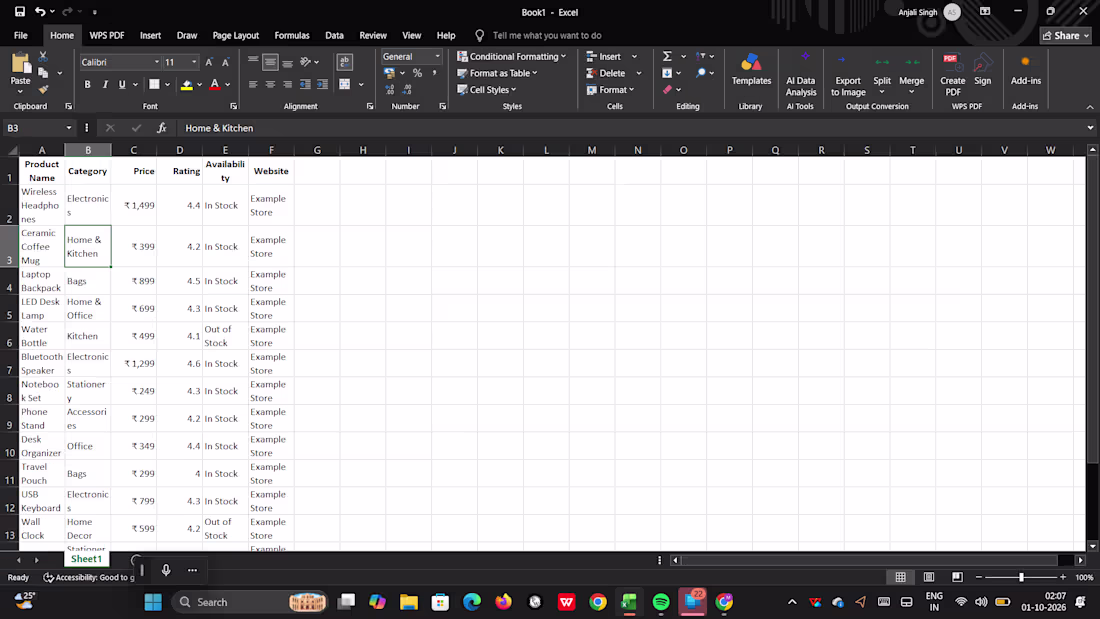This screenshot has width=1100, height=619.
Task: Click Decrease Indent icon
Action: point(305,84)
